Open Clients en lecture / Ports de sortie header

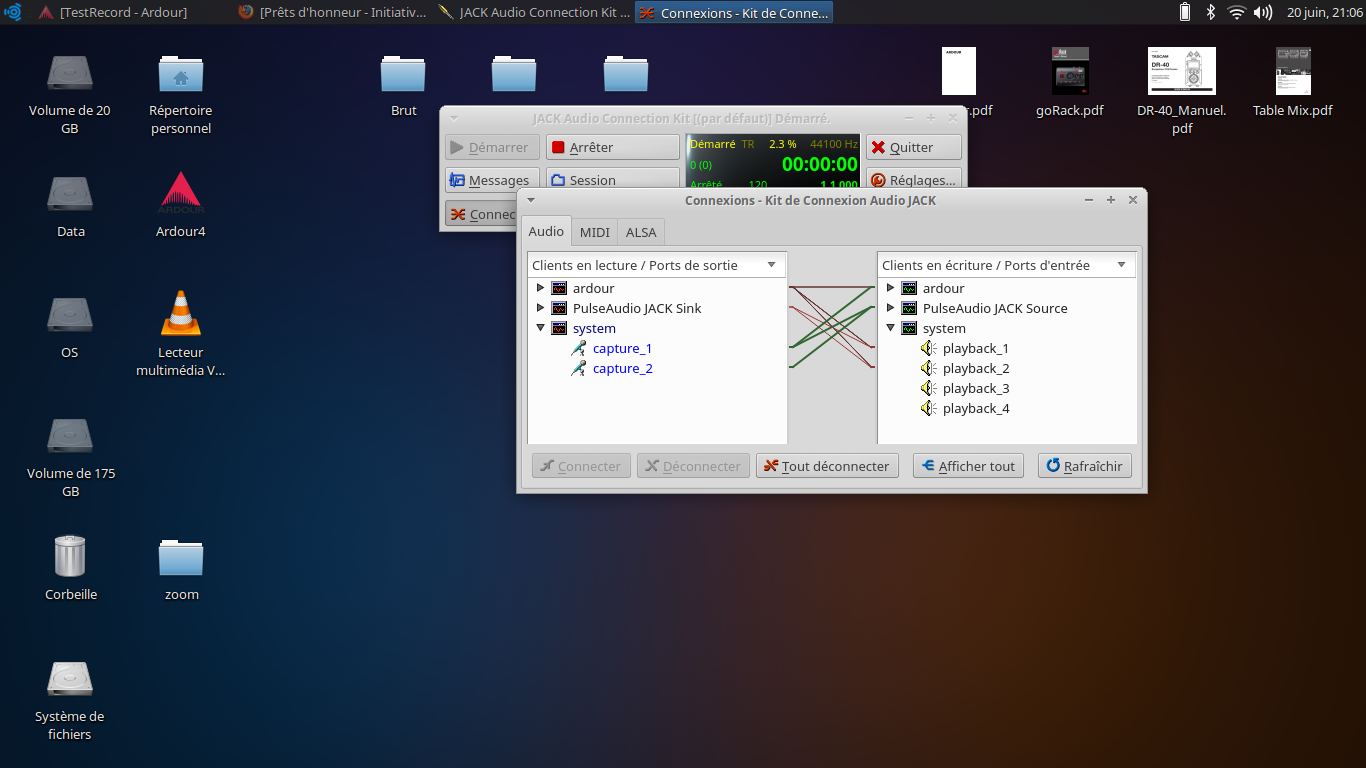point(657,265)
